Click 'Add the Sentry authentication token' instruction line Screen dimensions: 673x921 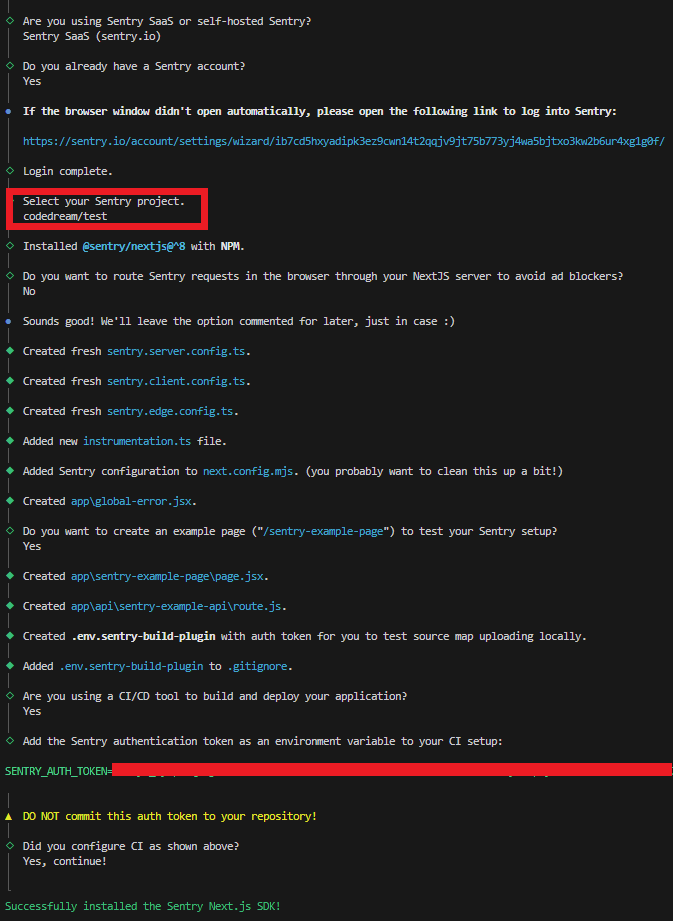click(x=263, y=741)
